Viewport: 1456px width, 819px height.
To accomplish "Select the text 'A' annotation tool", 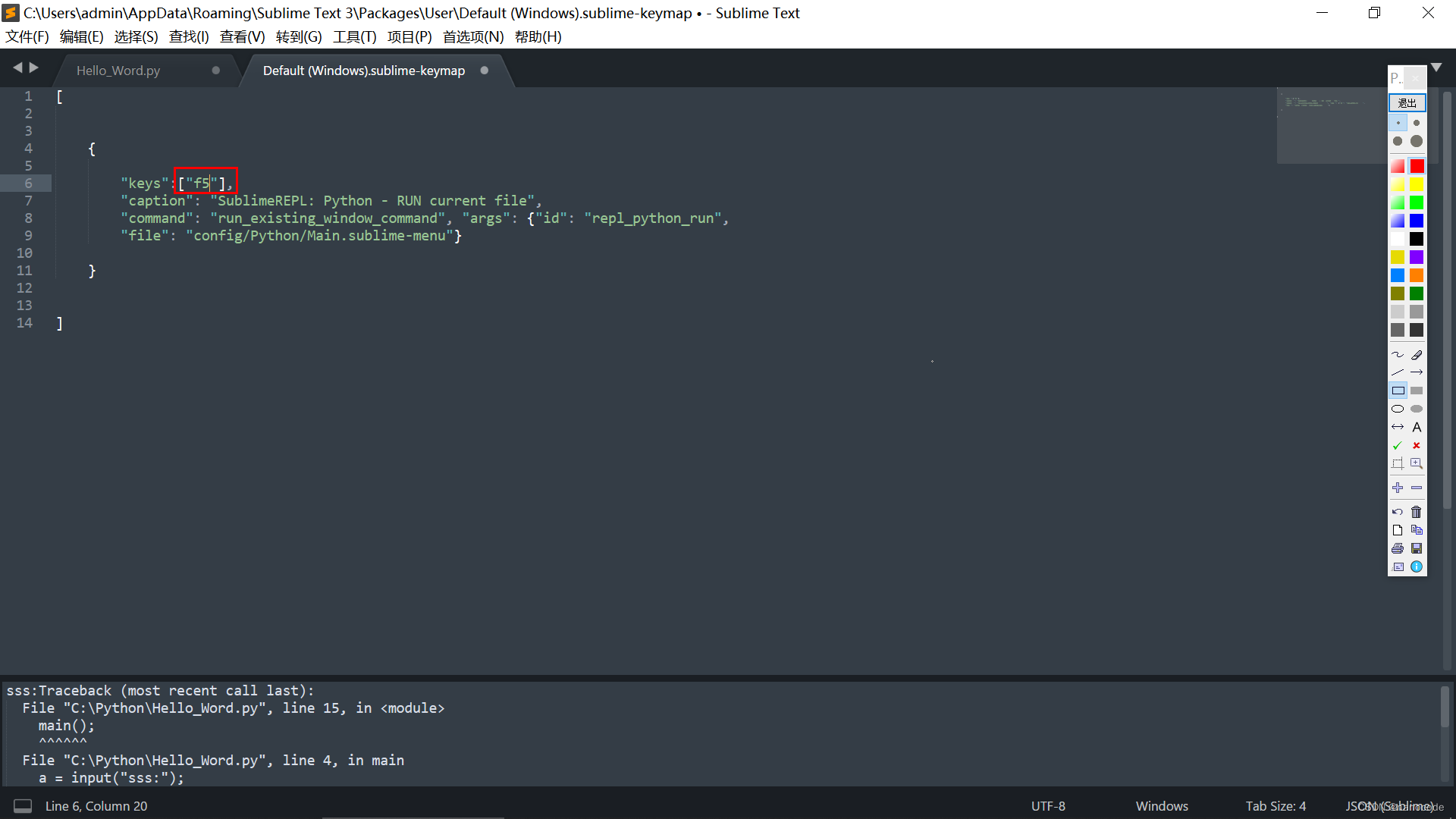I will pyautogui.click(x=1417, y=427).
